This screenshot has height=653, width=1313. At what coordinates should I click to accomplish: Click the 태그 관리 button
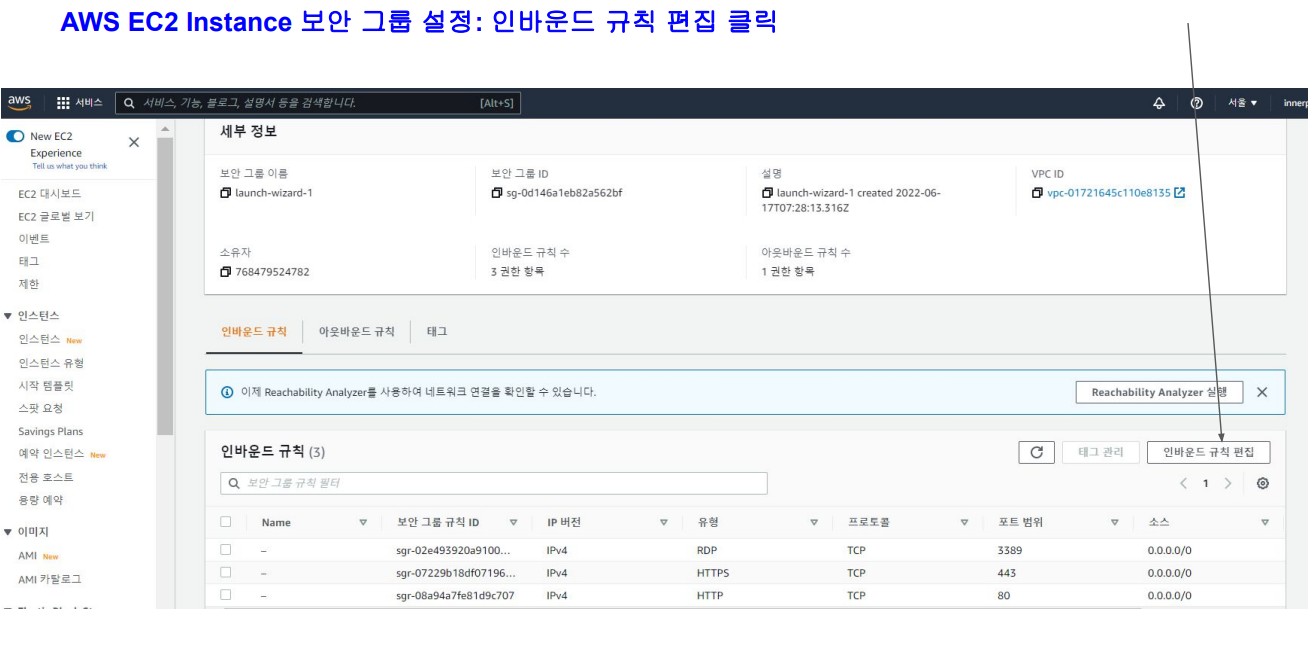(1099, 453)
